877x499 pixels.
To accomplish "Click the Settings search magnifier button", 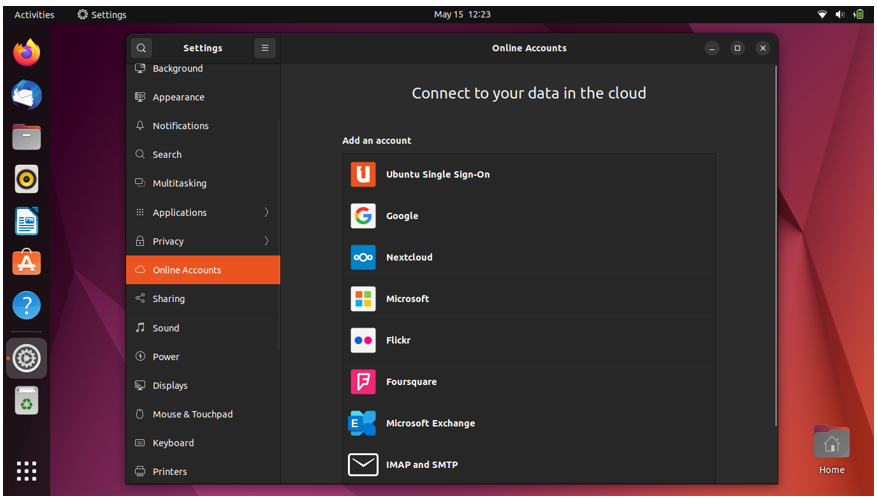I will pyautogui.click(x=141, y=48).
